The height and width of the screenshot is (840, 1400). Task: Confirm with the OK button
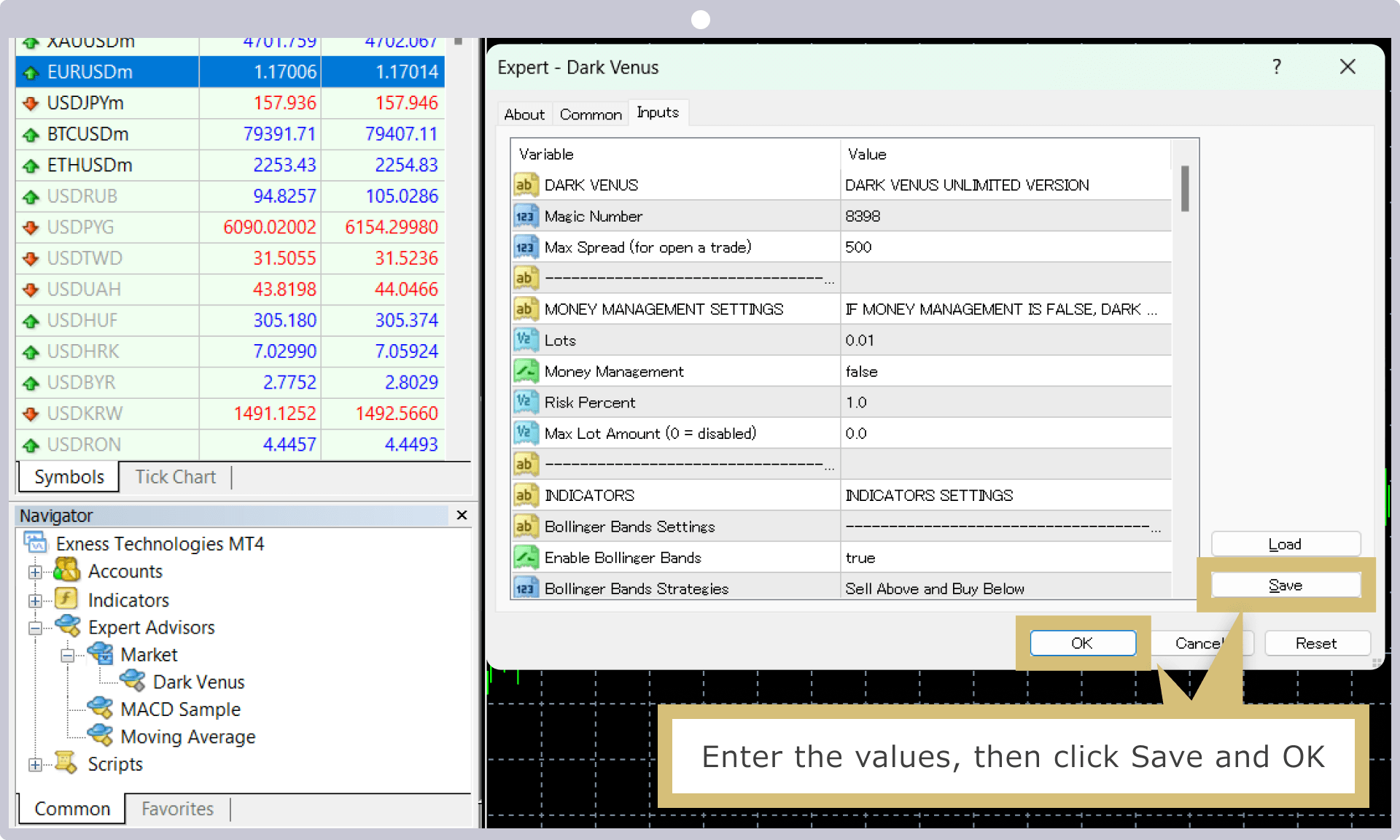(x=1083, y=643)
